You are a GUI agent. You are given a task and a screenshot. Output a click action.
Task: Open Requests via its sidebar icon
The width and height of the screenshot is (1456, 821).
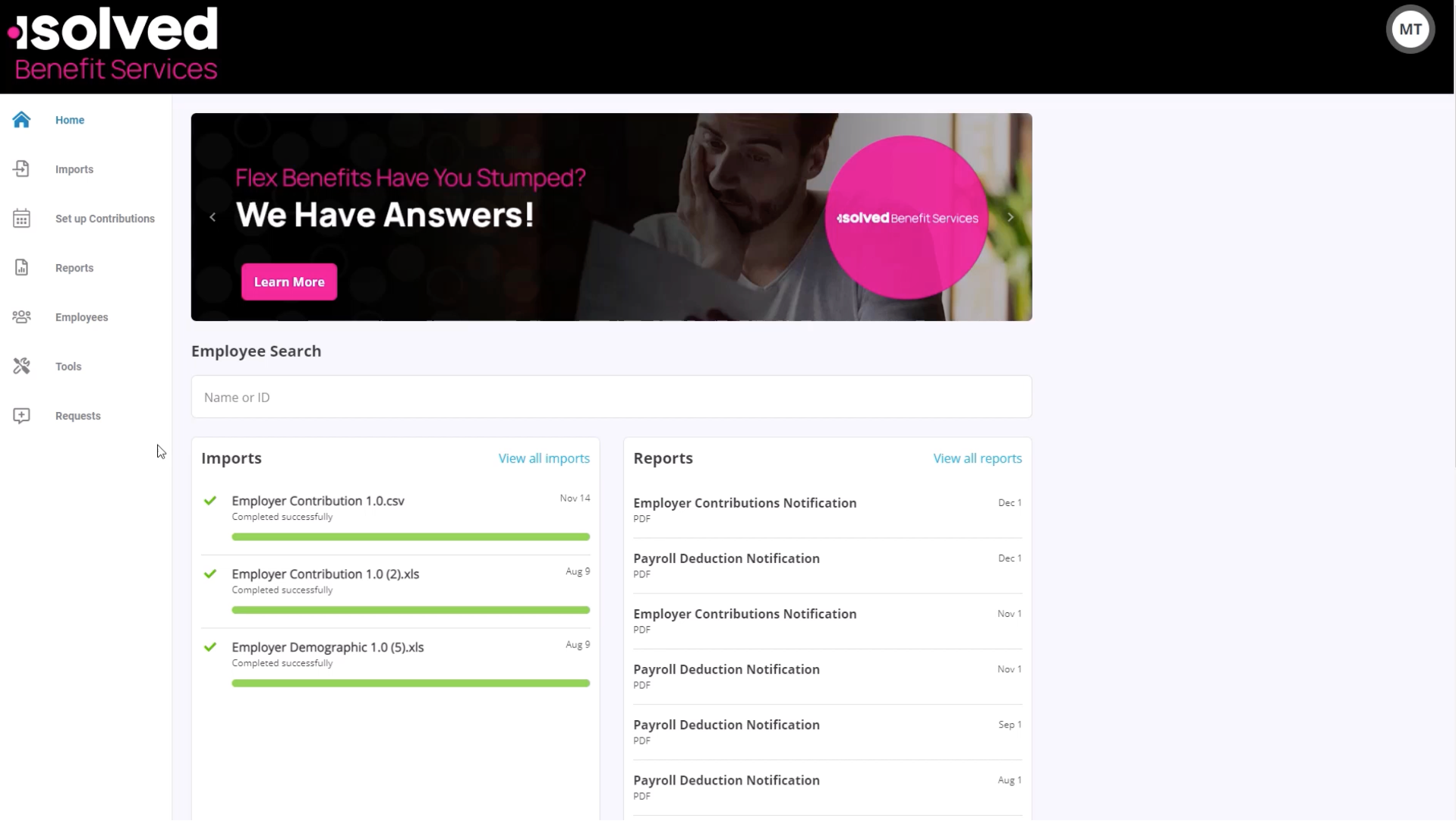pyautogui.click(x=21, y=415)
